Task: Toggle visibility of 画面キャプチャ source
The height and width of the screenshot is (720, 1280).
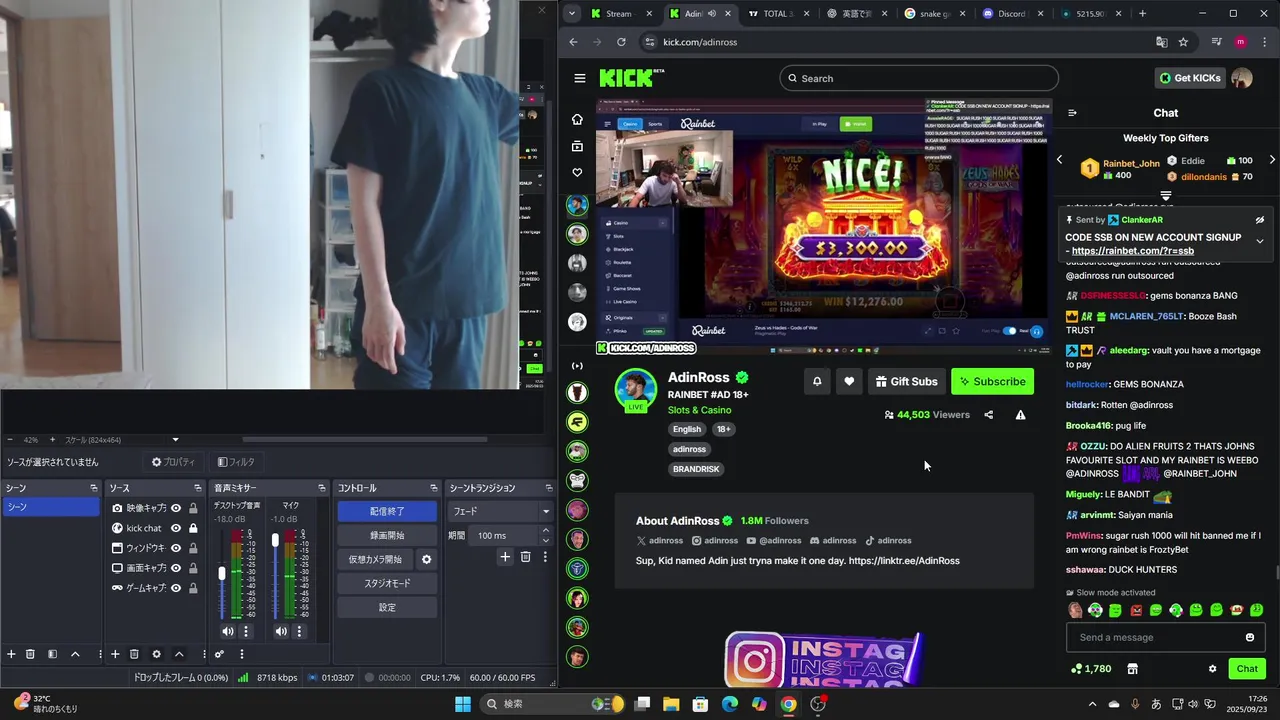Action: (176, 568)
